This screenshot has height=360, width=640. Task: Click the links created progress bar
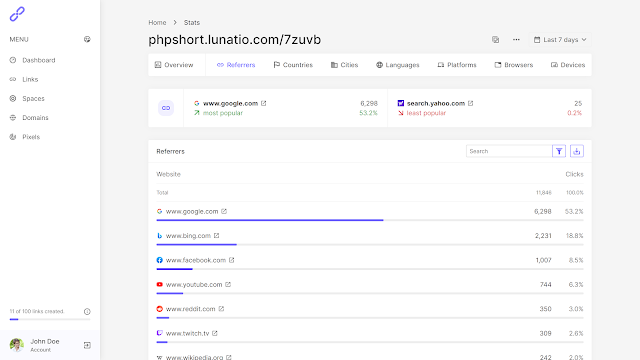pyautogui.click(x=50, y=319)
